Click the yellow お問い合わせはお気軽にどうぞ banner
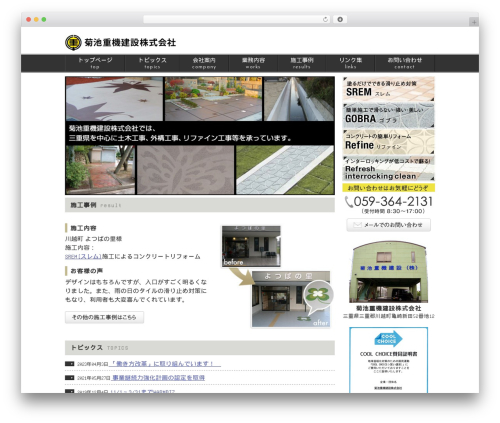Image resolution: width=500 pixels, height=423 pixels. 388,188
